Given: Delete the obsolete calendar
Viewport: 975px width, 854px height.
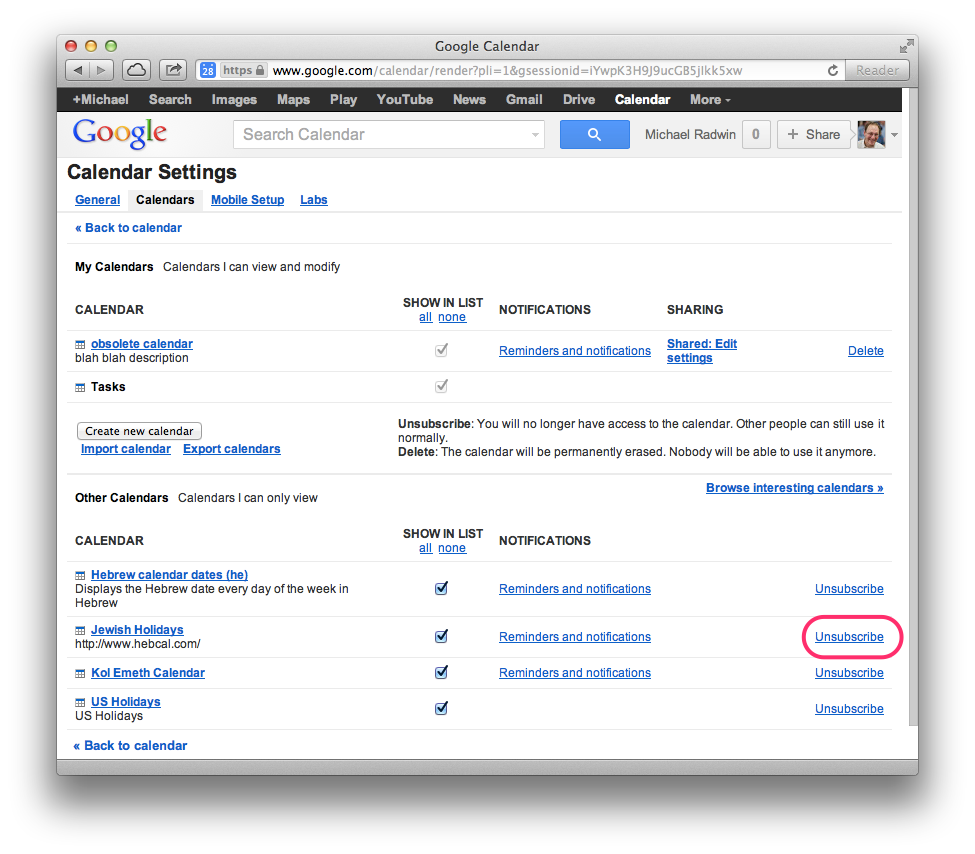Looking at the screenshot, I should click(866, 351).
